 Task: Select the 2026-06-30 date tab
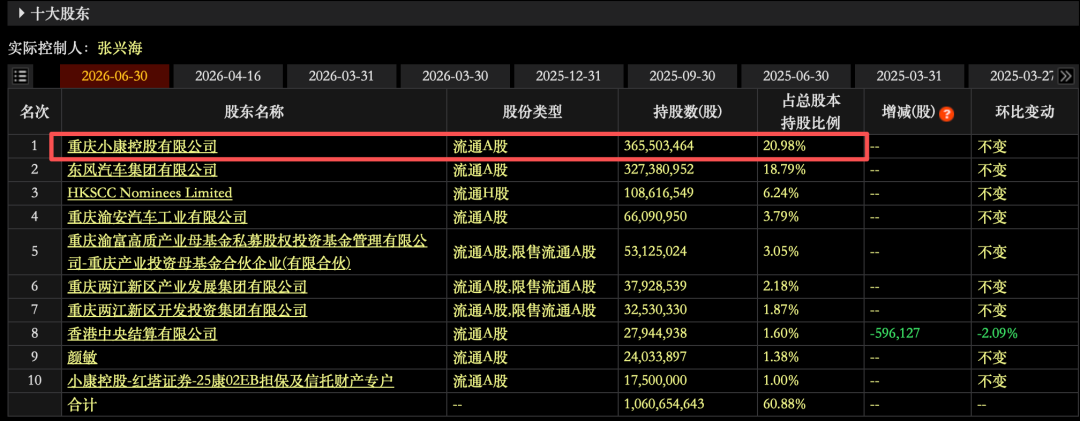(114, 76)
